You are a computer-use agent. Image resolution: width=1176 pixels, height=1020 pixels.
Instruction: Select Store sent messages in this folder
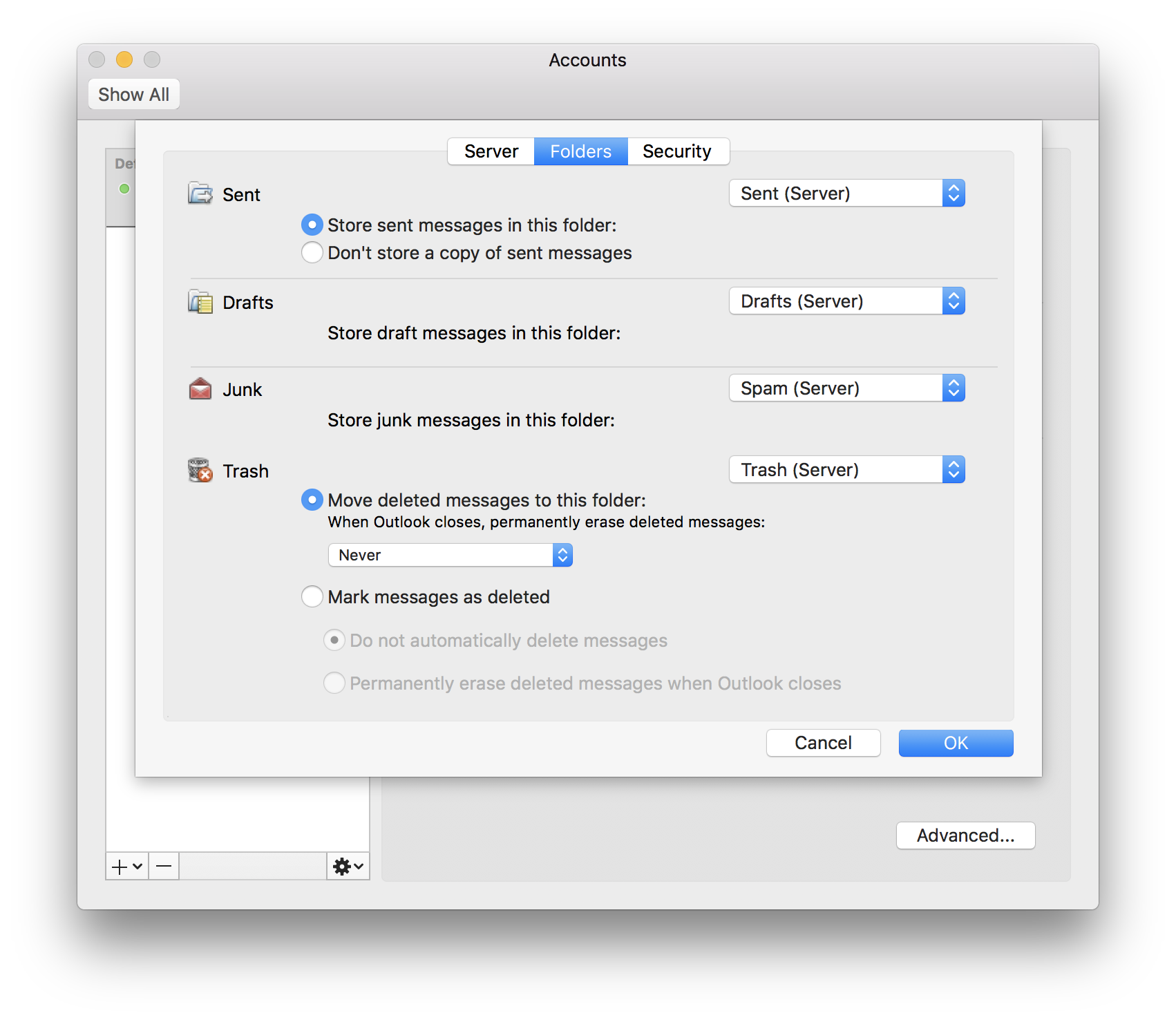pos(312,225)
